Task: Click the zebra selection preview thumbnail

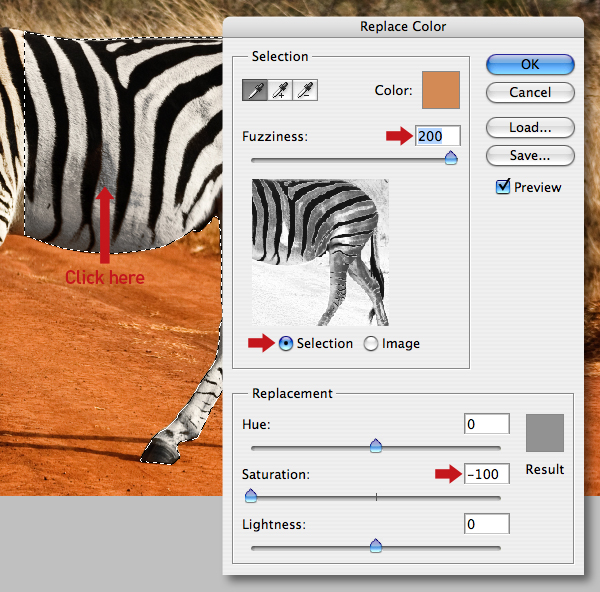Action: coord(320,253)
